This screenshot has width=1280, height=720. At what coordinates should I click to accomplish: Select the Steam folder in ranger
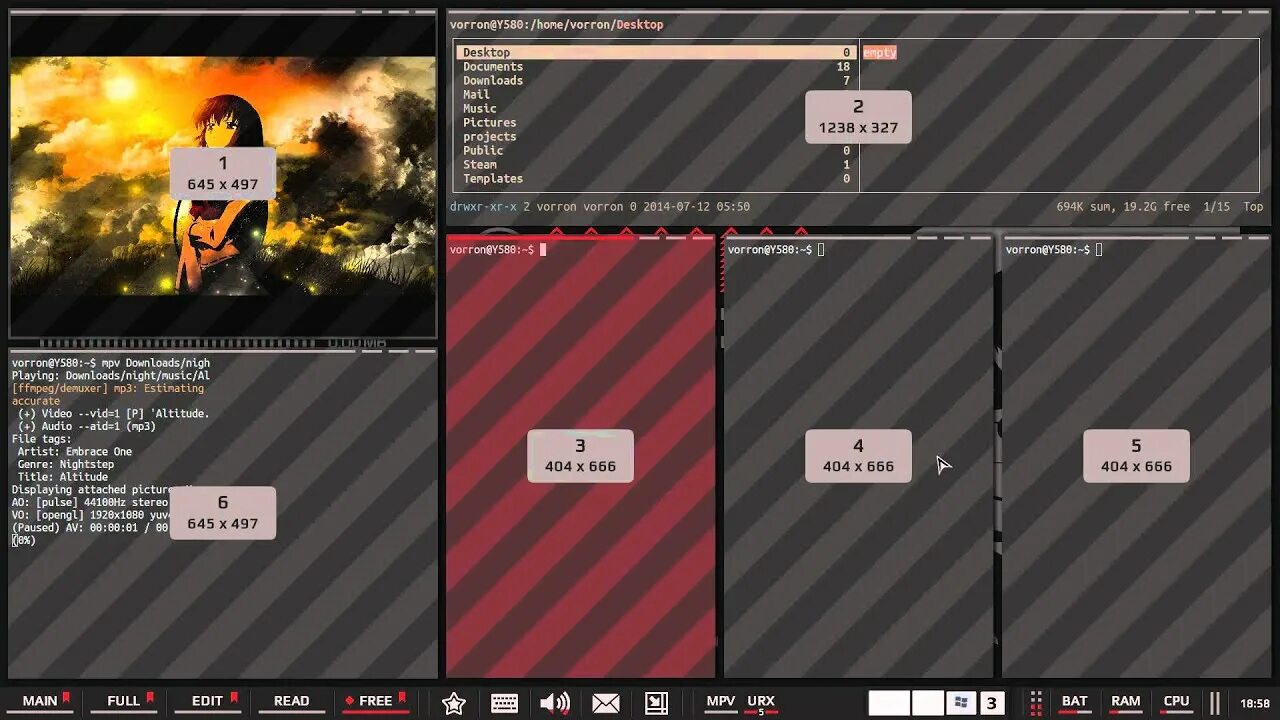click(x=657, y=164)
